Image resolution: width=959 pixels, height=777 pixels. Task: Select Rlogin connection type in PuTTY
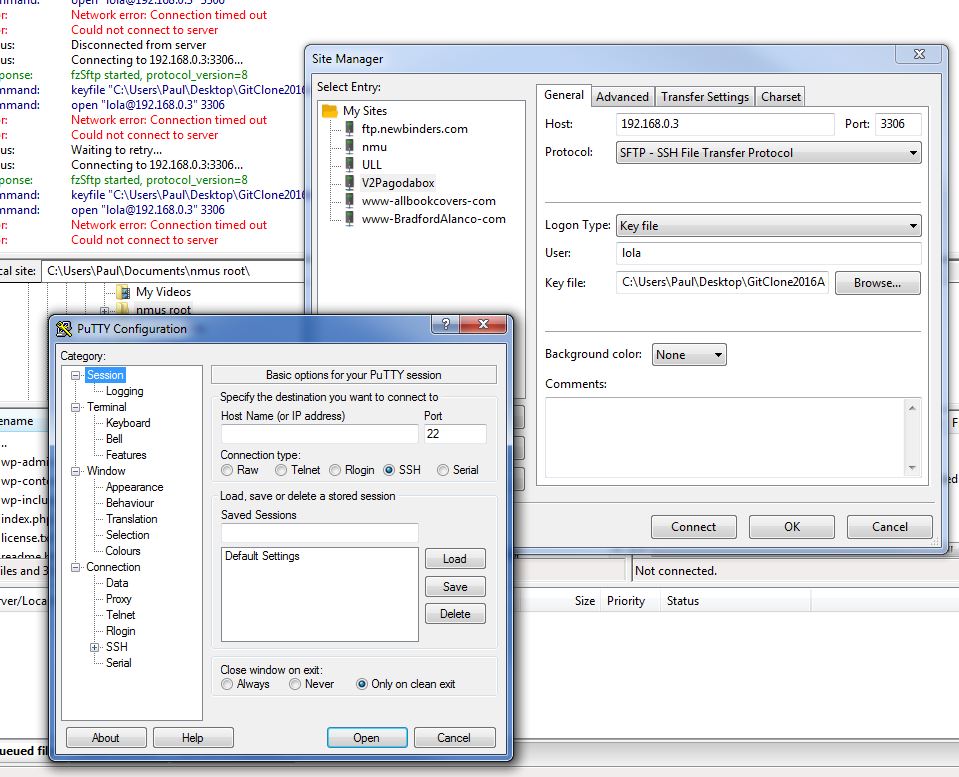335,470
